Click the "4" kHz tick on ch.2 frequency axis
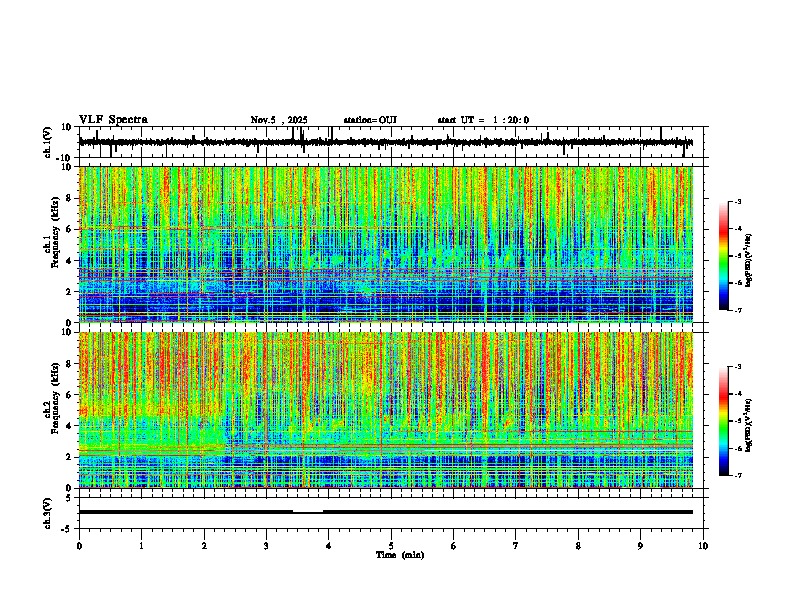The width and height of the screenshot is (792, 612). (x=70, y=426)
